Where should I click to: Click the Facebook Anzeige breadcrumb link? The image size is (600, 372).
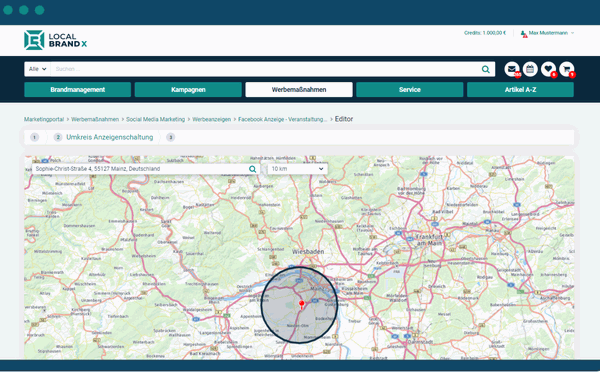[283, 119]
